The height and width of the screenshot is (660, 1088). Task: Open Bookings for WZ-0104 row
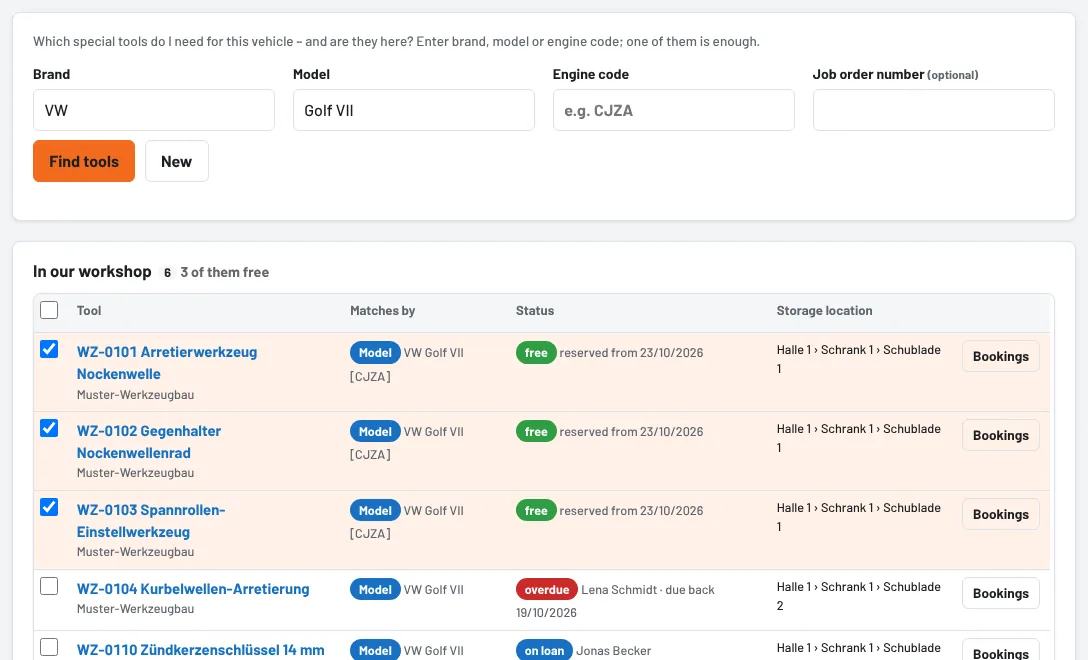click(1001, 593)
